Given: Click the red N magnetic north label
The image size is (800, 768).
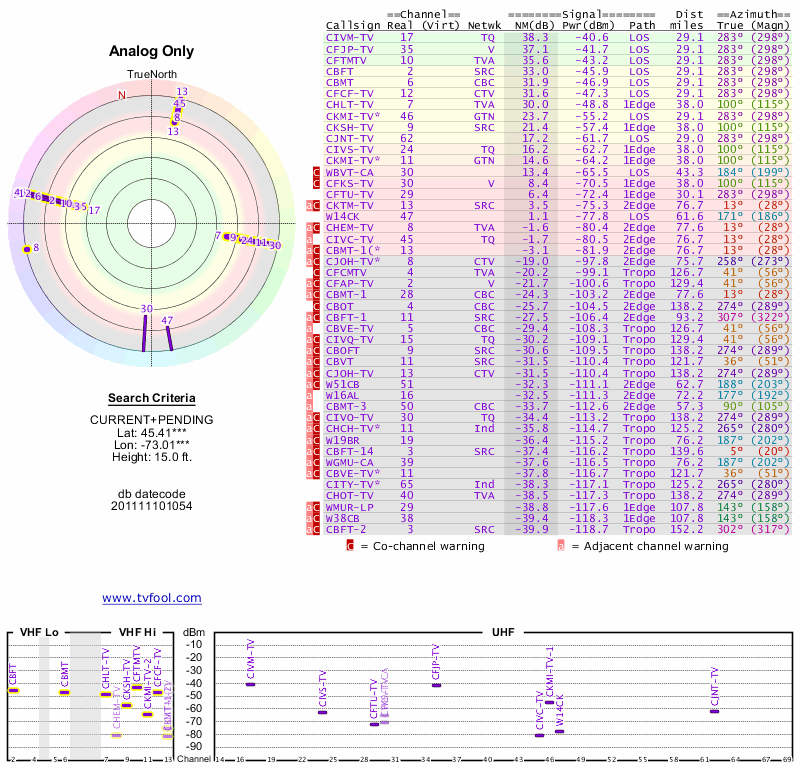Looking at the screenshot, I should point(122,96).
